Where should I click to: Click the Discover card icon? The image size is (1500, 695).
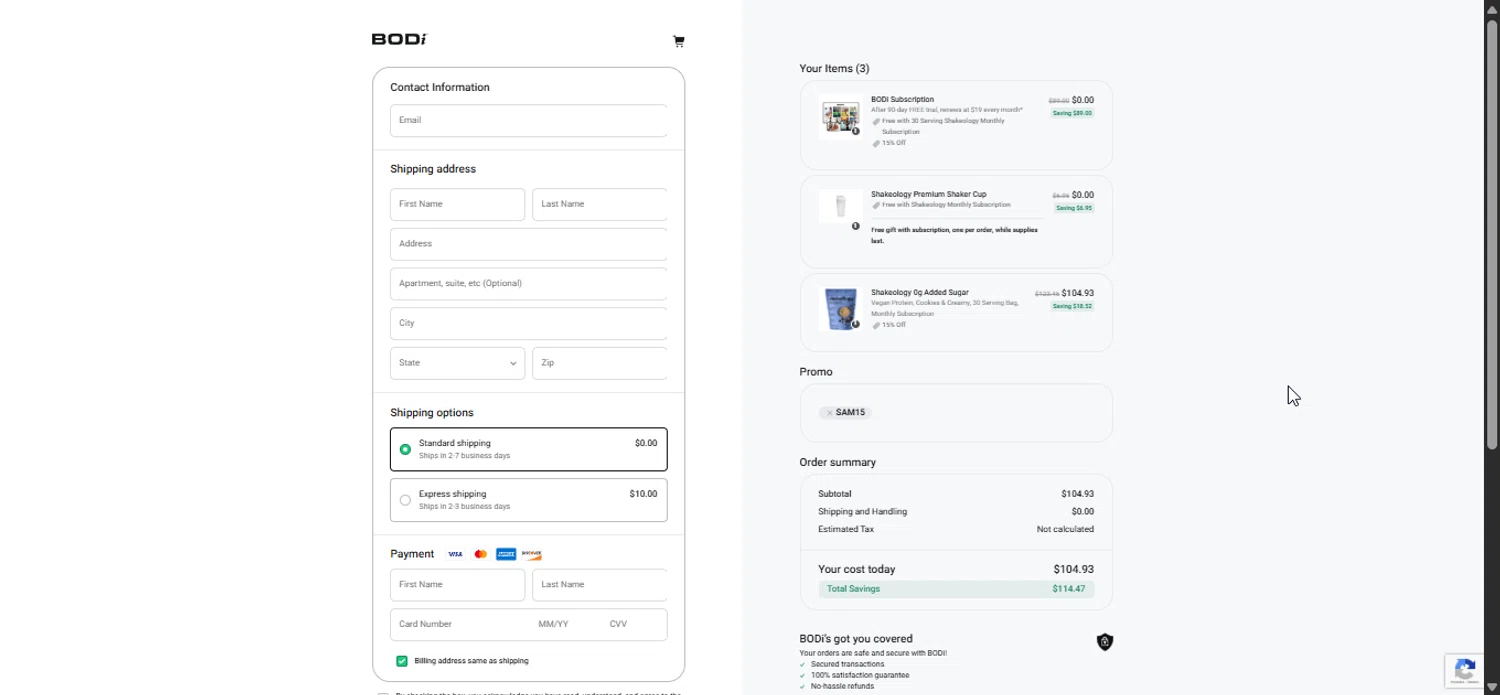531,554
